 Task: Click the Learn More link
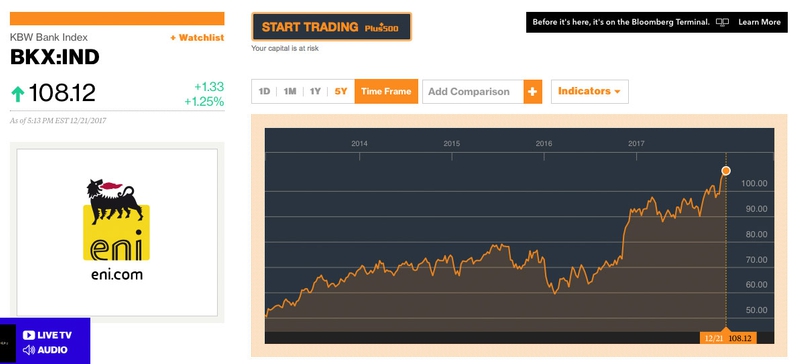(x=759, y=22)
